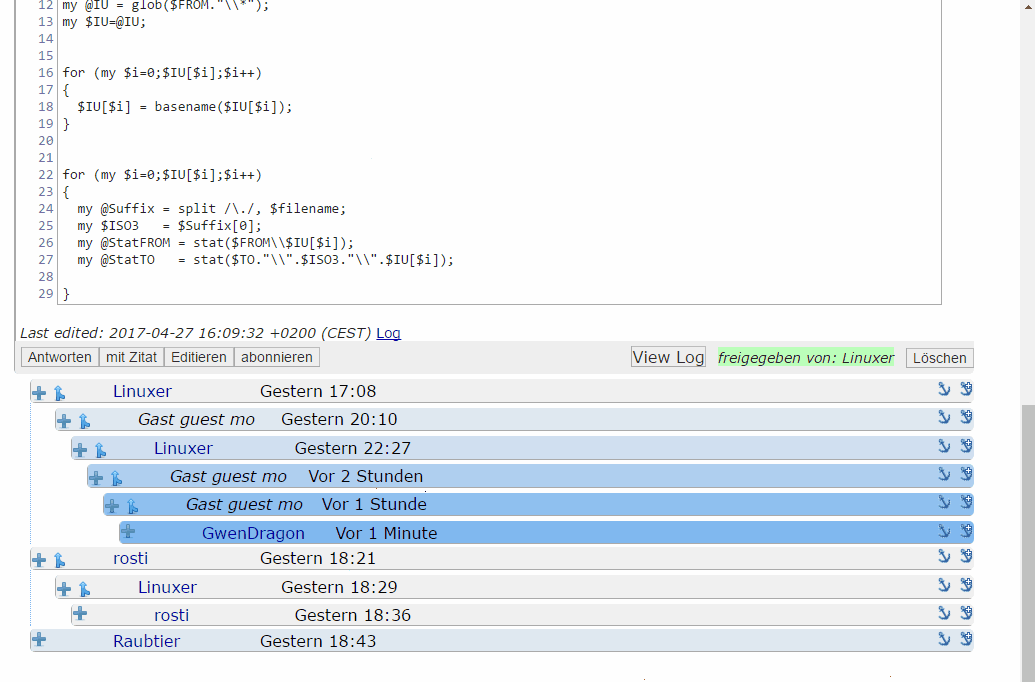Click anchor-plus icon on Vor 1 Stunde row
The width and height of the screenshot is (1035, 682).
point(966,501)
